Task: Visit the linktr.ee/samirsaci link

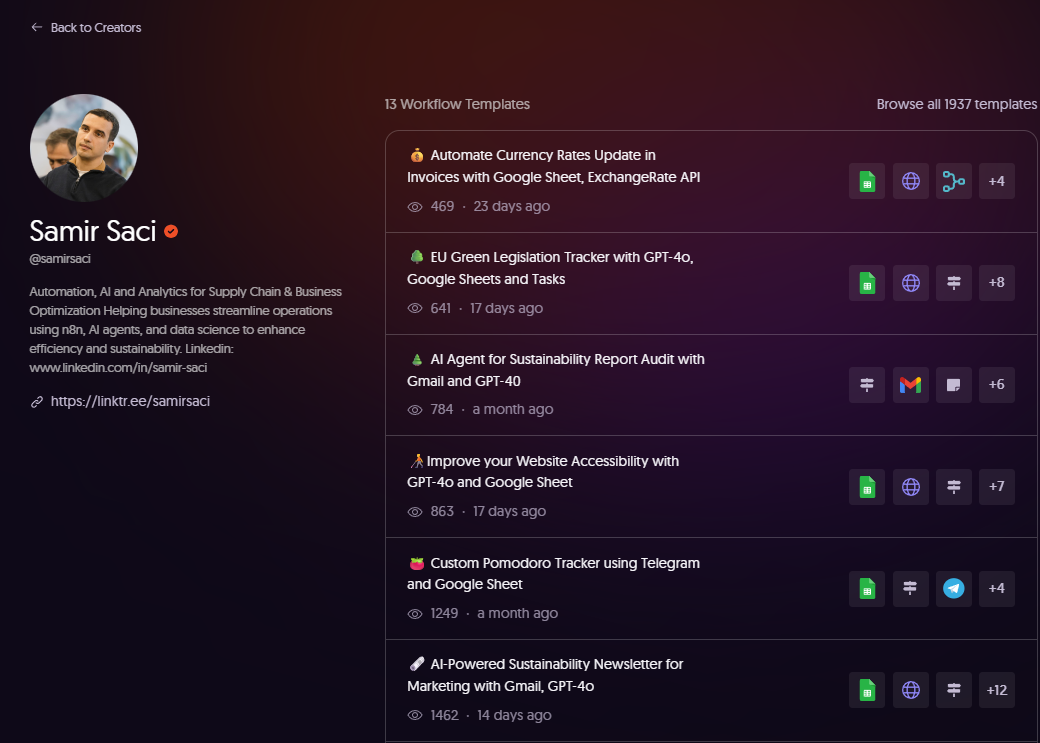Action: [130, 401]
